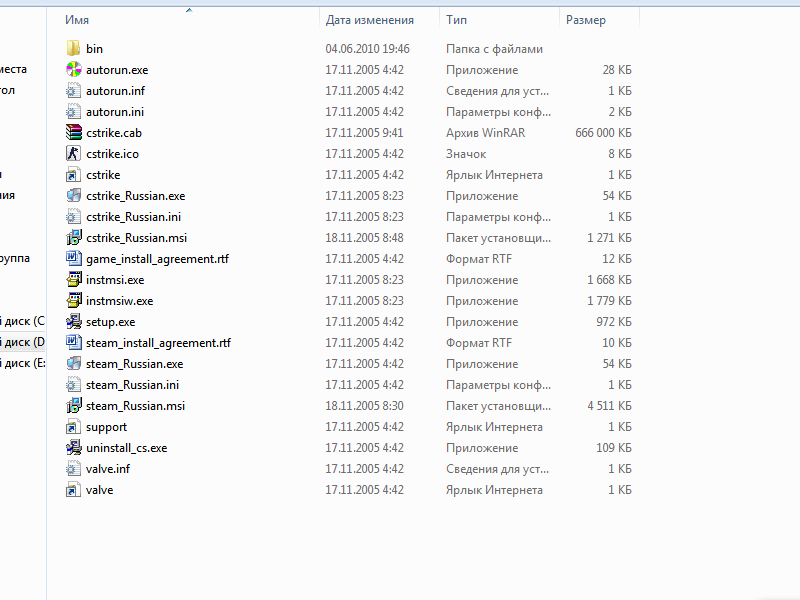
Task: Select the file name autorun.exe
Action: click(117, 69)
